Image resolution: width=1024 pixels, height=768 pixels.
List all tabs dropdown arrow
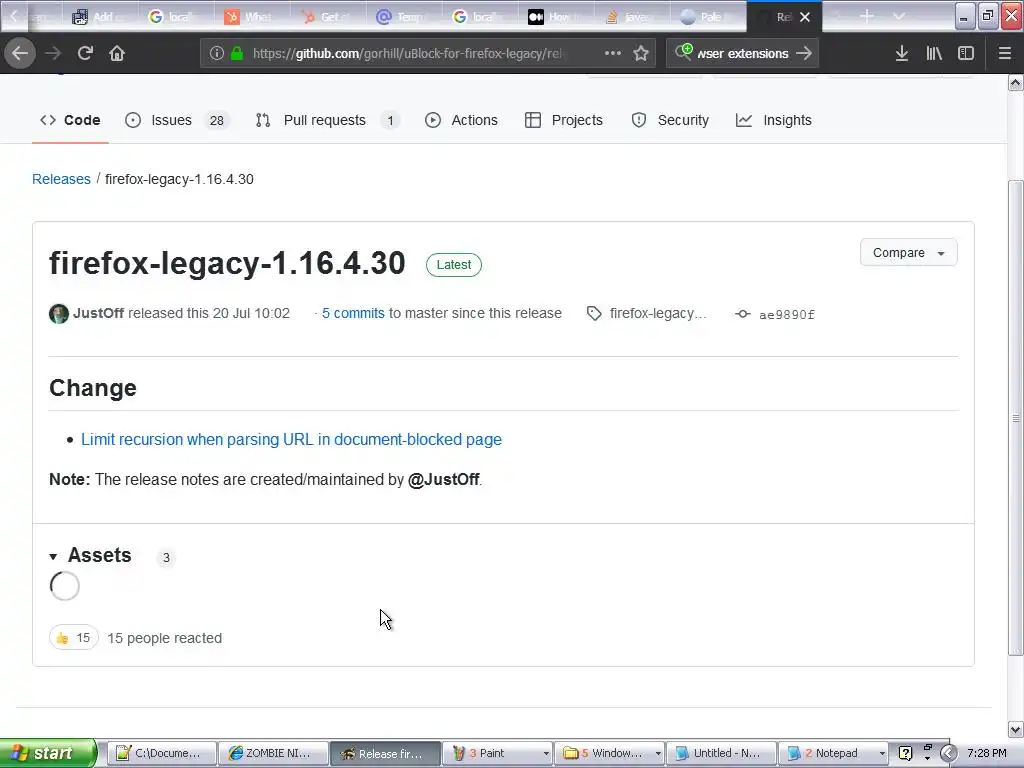coord(899,16)
